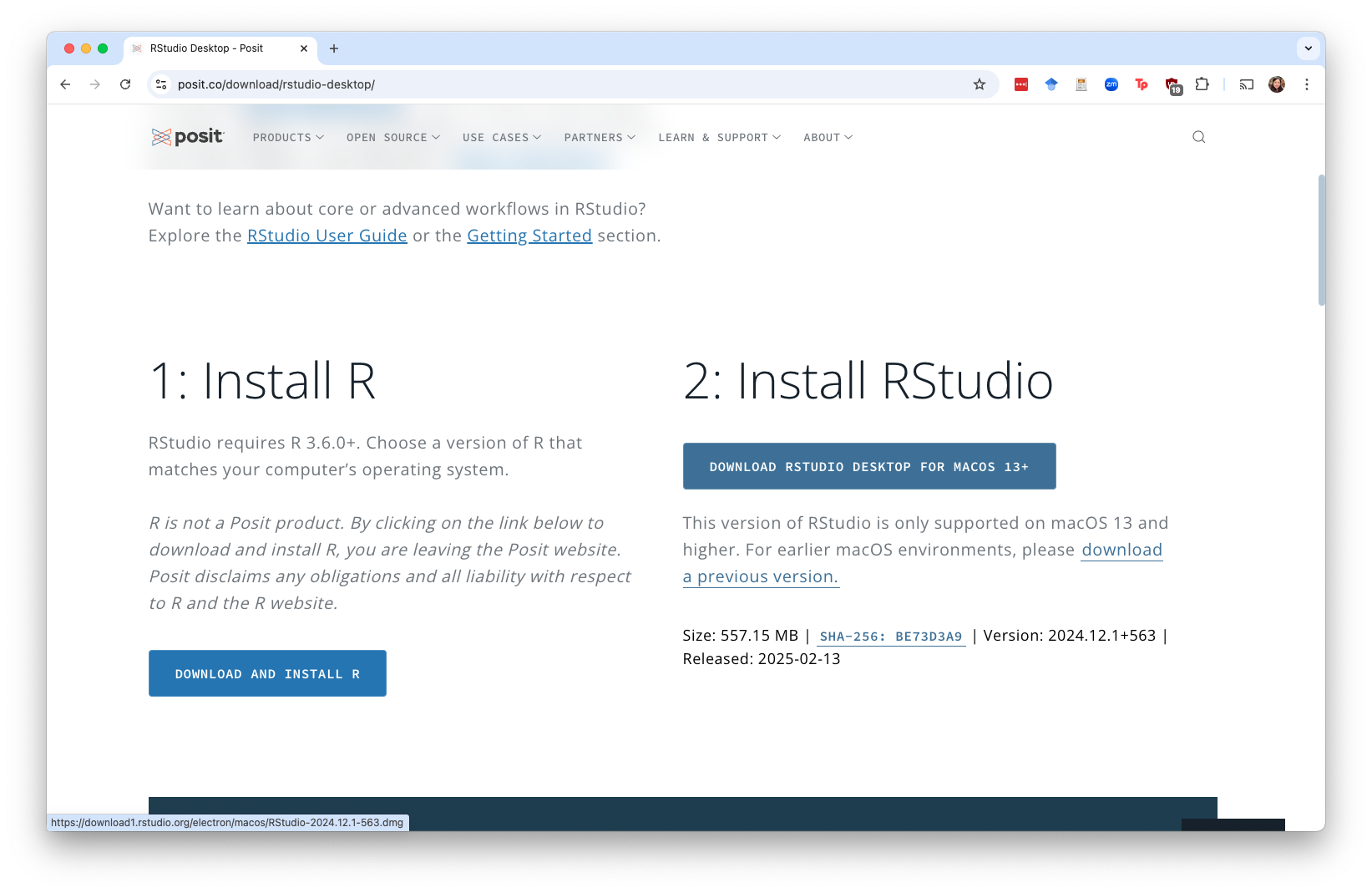The width and height of the screenshot is (1372, 893).
Task: Open the Chrome three-dot menu
Action: (1306, 84)
